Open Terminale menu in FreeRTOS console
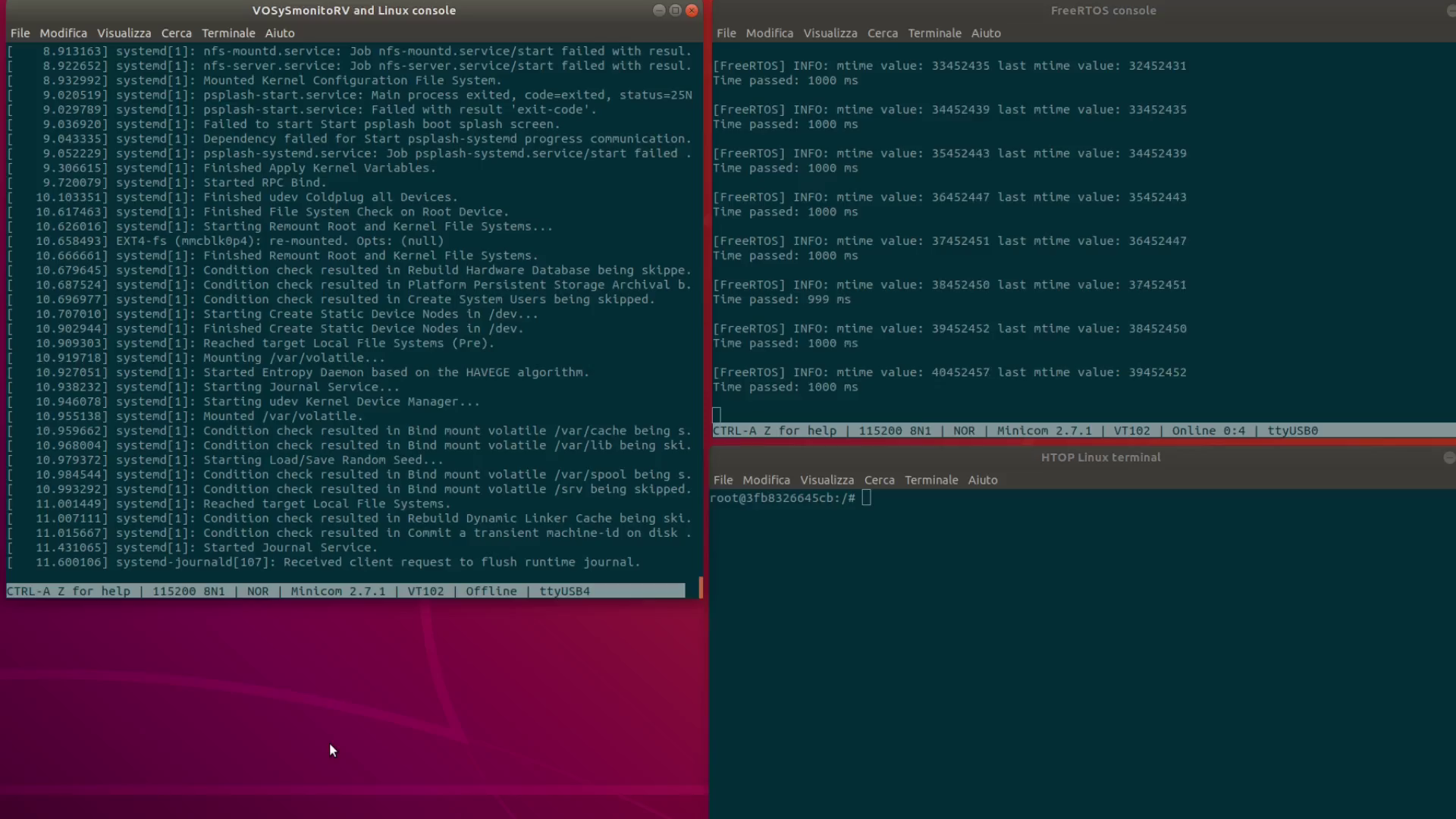Screen dimensions: 1456x819 click(x=934, y=33)
